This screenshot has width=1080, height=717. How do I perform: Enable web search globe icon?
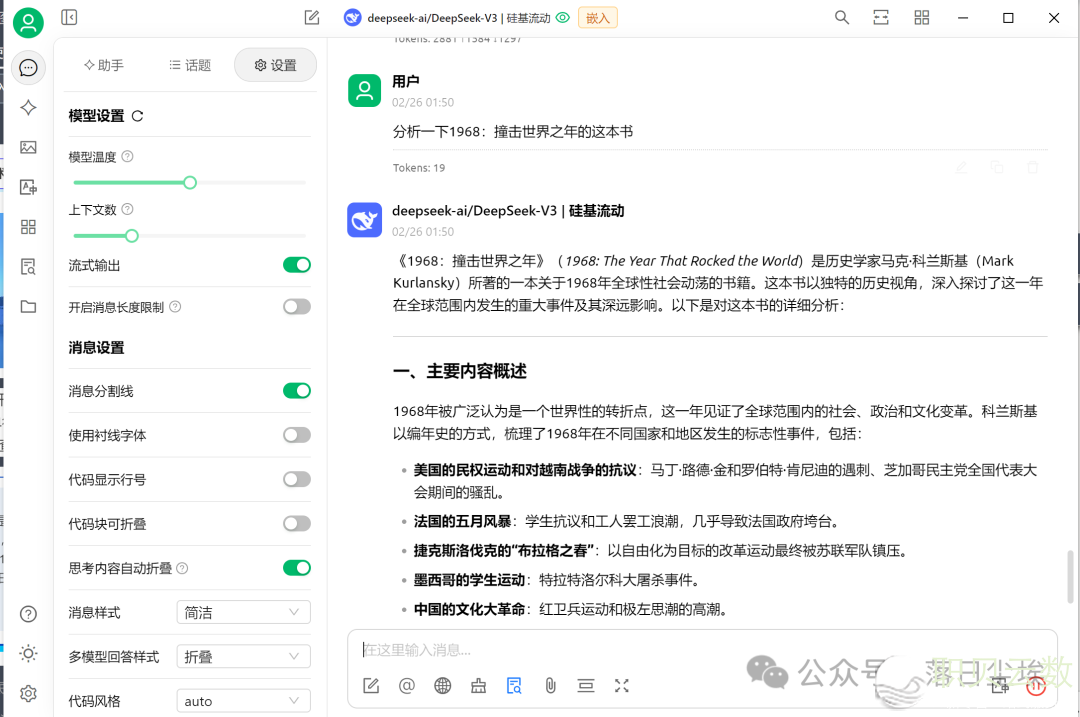(443, 685)
